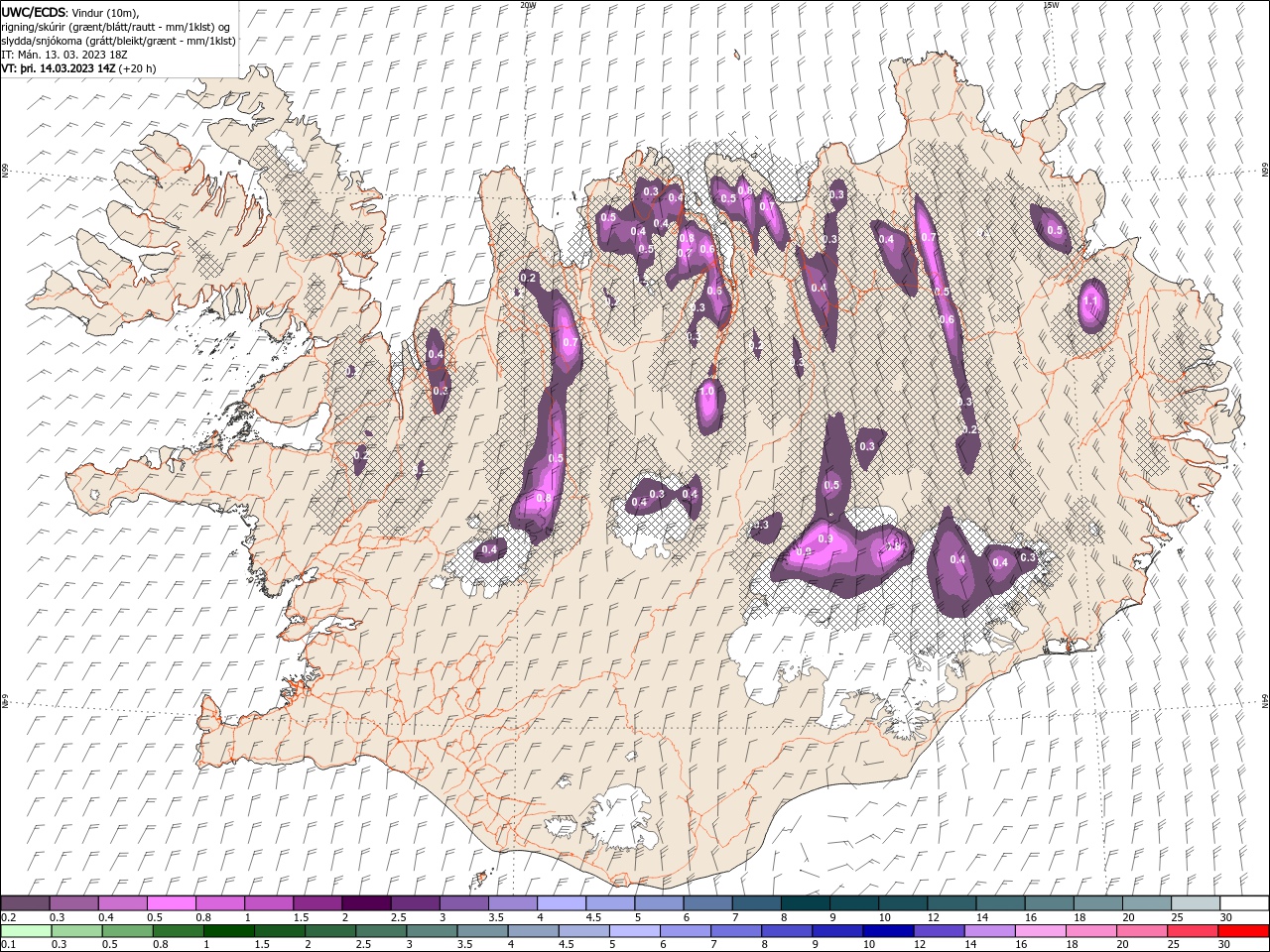Pick lower legend swatch between 2.5 and 3
The width and height of the screenshot is (1270, 952).
click(x=381, y=931)
